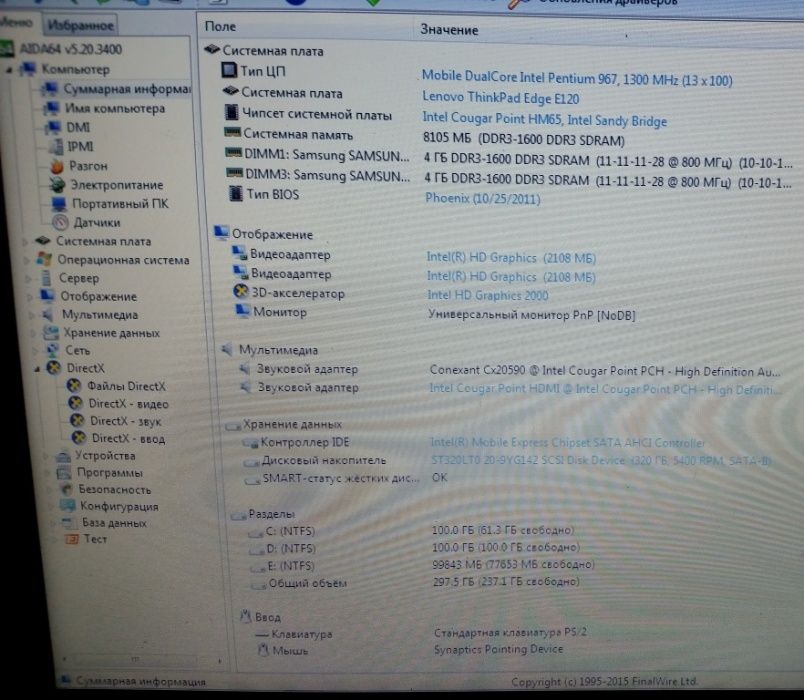Collapse the DirectX tree node

coord(37,369)
